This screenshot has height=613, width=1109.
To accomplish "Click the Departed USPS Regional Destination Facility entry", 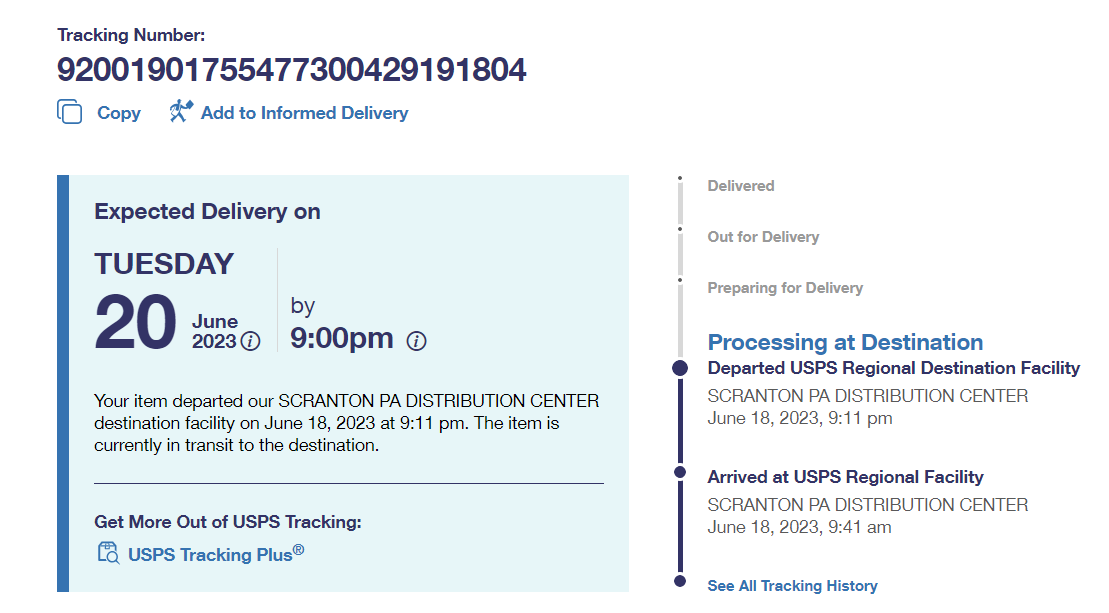I will pyautogui.click(x=893, y=368).
